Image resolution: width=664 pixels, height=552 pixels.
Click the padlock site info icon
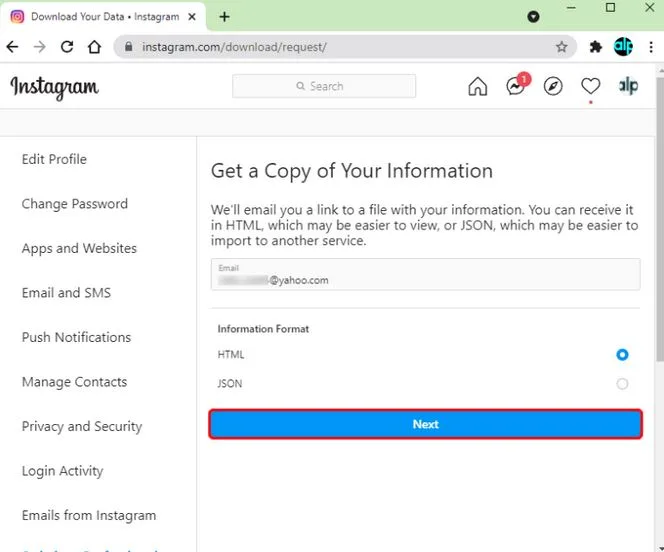tap(129, 47)
